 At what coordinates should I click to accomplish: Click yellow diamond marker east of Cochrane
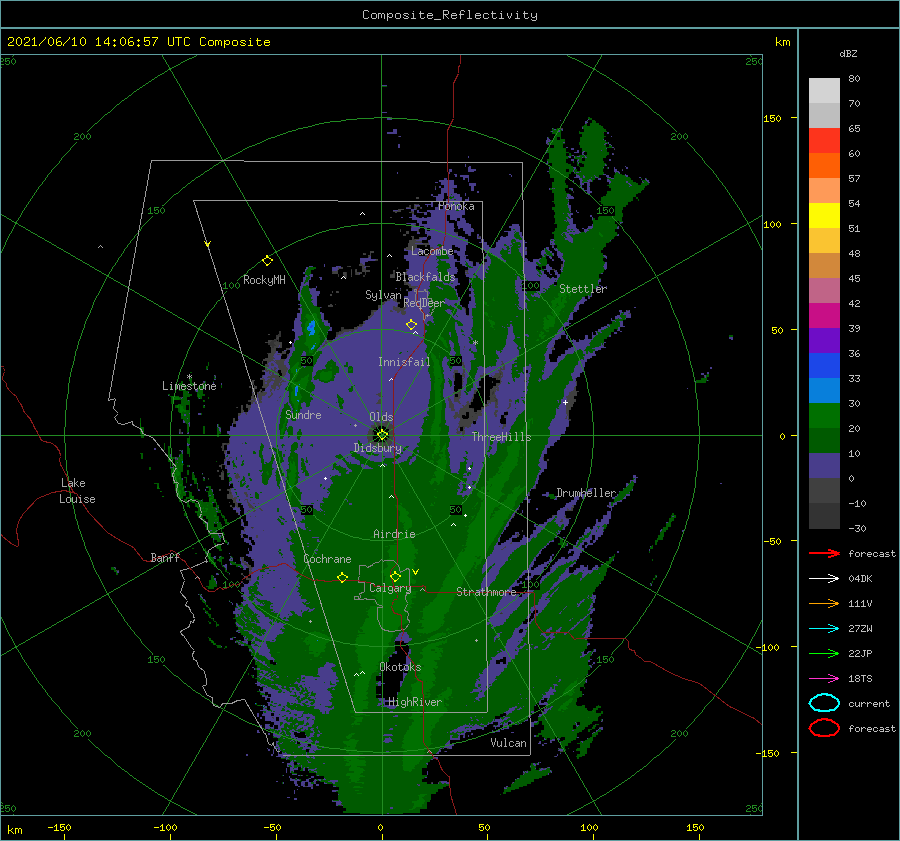click(x=342, y=578)
